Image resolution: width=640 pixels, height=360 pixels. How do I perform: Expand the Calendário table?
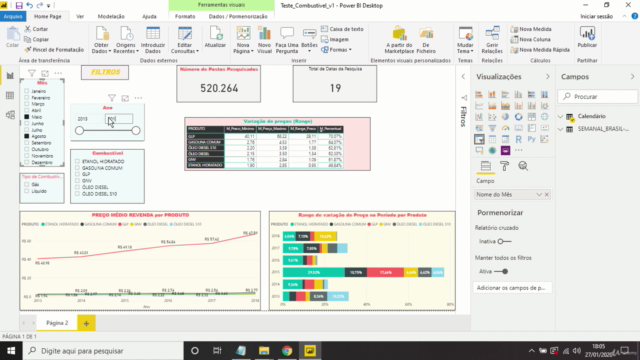[561, 116]
